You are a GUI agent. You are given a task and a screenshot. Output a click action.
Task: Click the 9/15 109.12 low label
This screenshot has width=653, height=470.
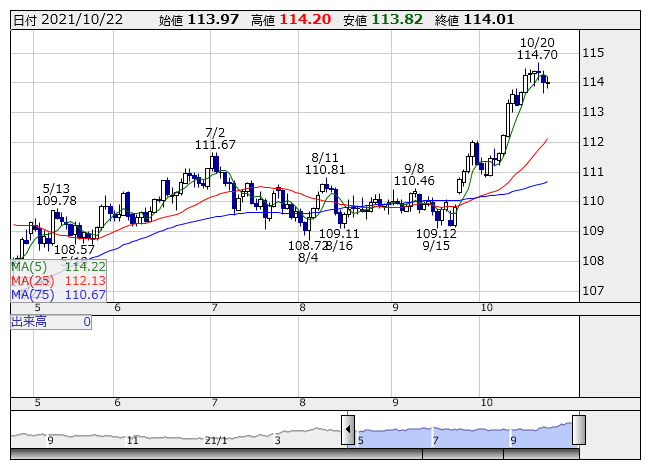click(x=436, y=239)
